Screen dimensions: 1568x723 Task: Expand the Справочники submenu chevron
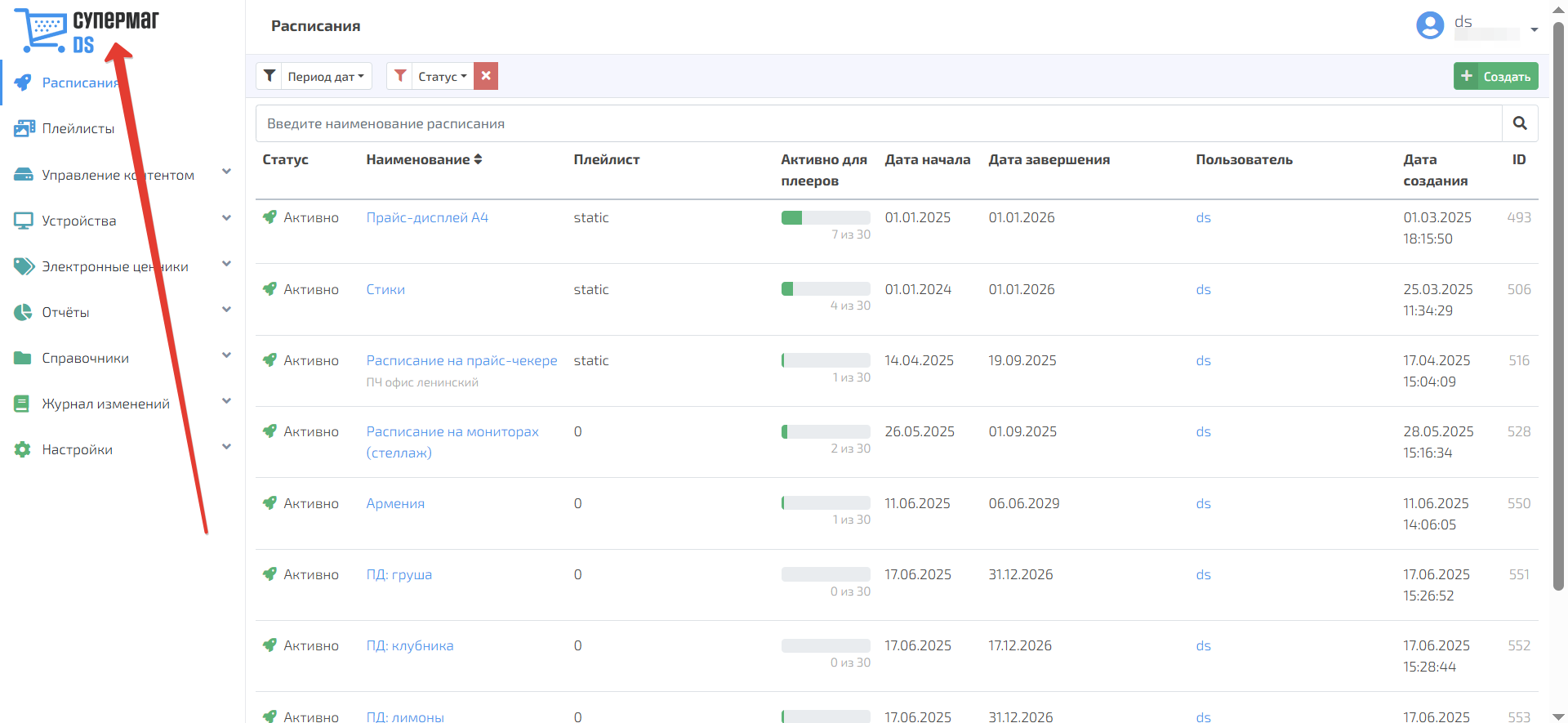click(x=227, y=355)
